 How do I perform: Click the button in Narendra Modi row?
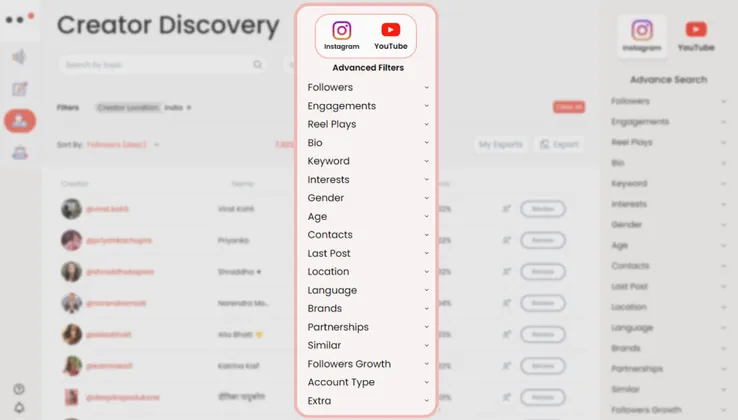(x=543, y=303)
